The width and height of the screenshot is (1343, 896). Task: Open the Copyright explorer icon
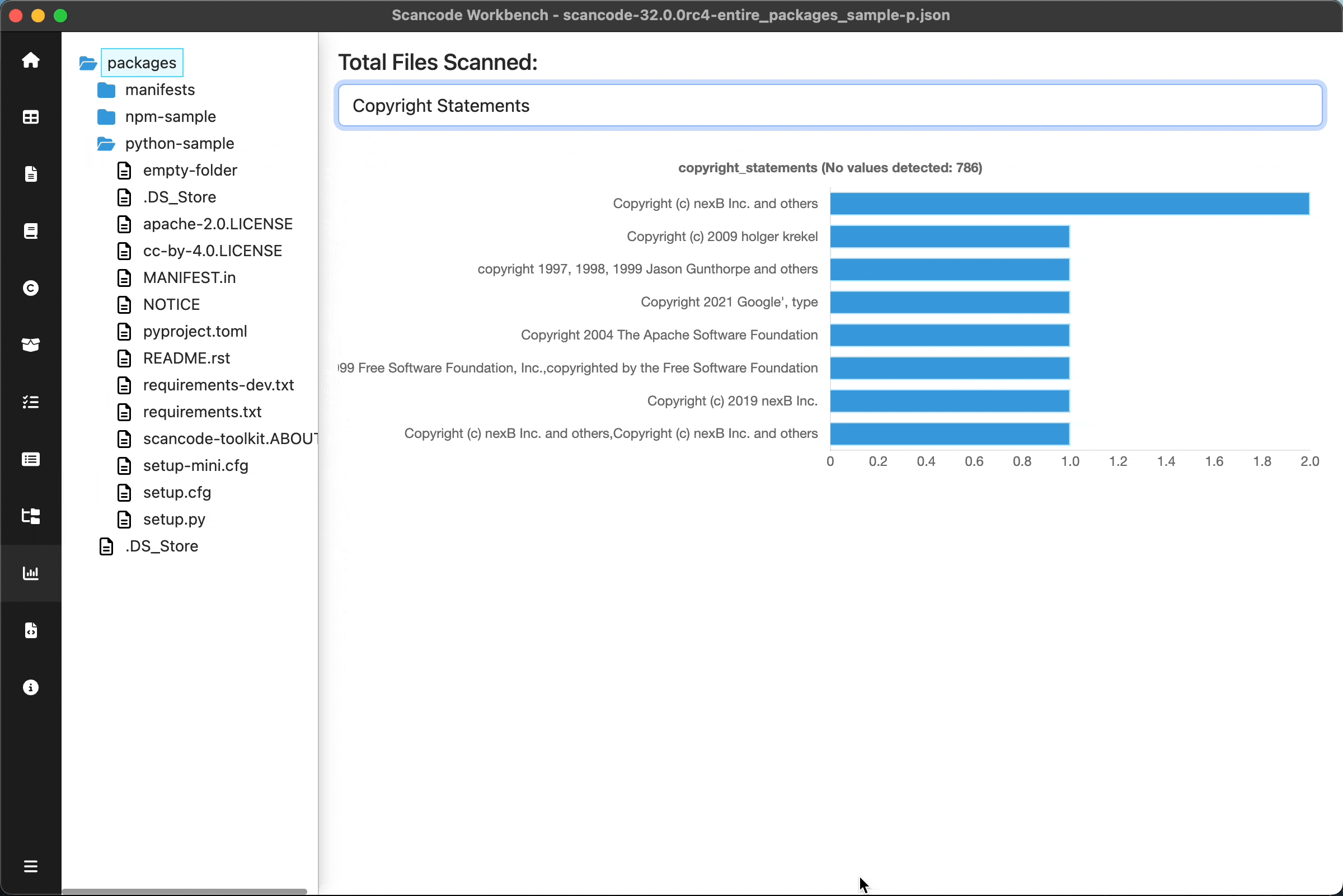[x=31, y=288]
